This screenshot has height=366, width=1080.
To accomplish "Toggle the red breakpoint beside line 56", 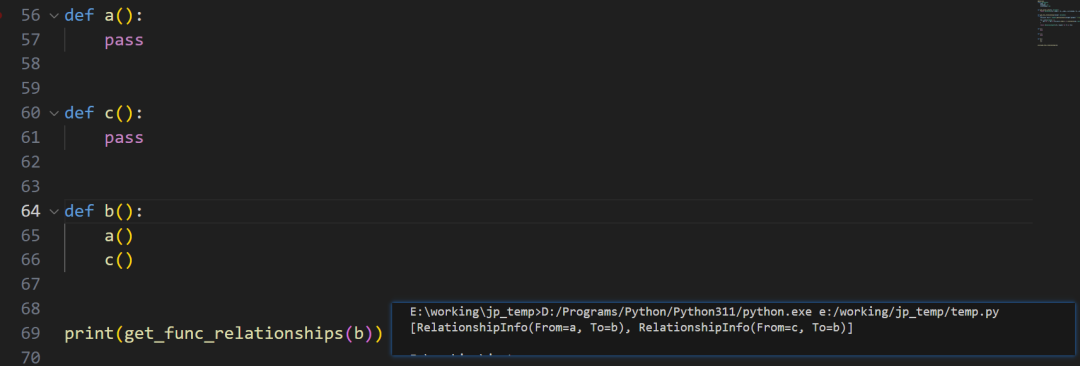I will tap(1, 15).
